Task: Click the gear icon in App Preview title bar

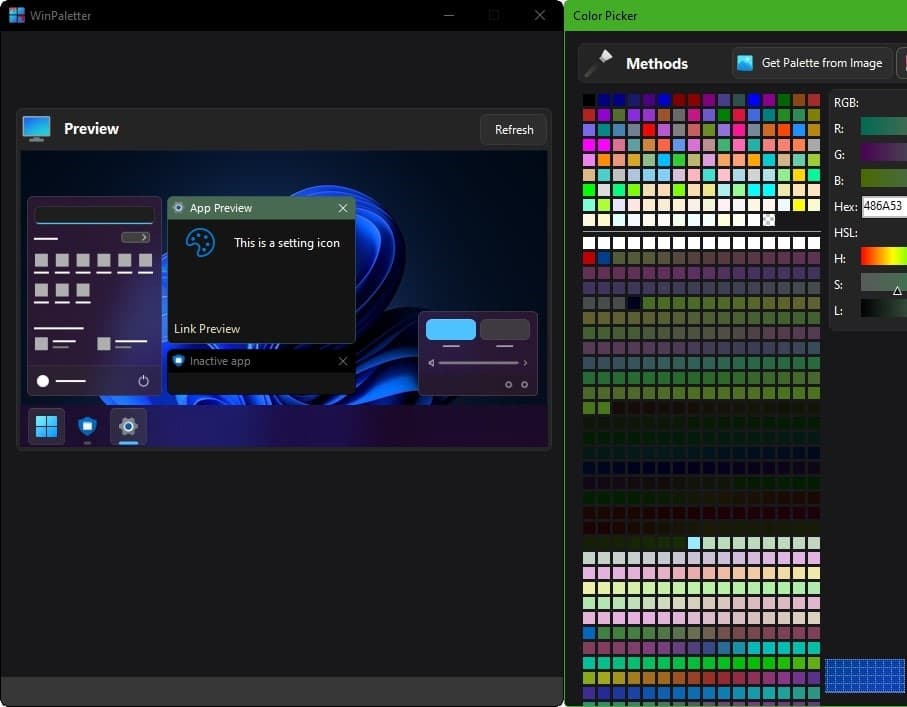Action: tap(179, 208)
